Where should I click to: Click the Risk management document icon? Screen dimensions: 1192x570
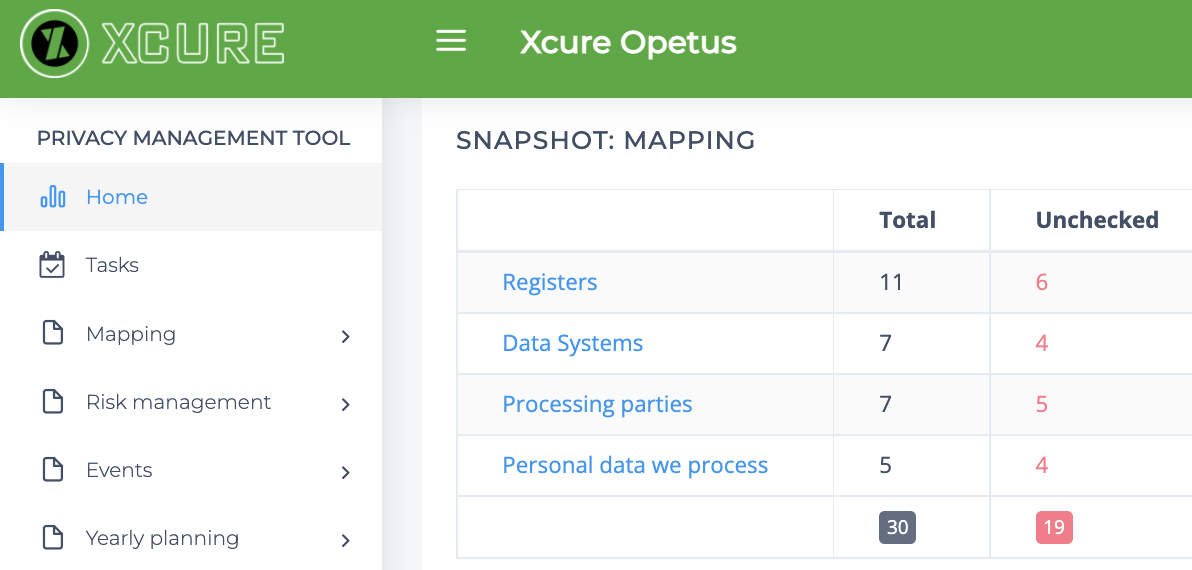click(x=52, y=402)
